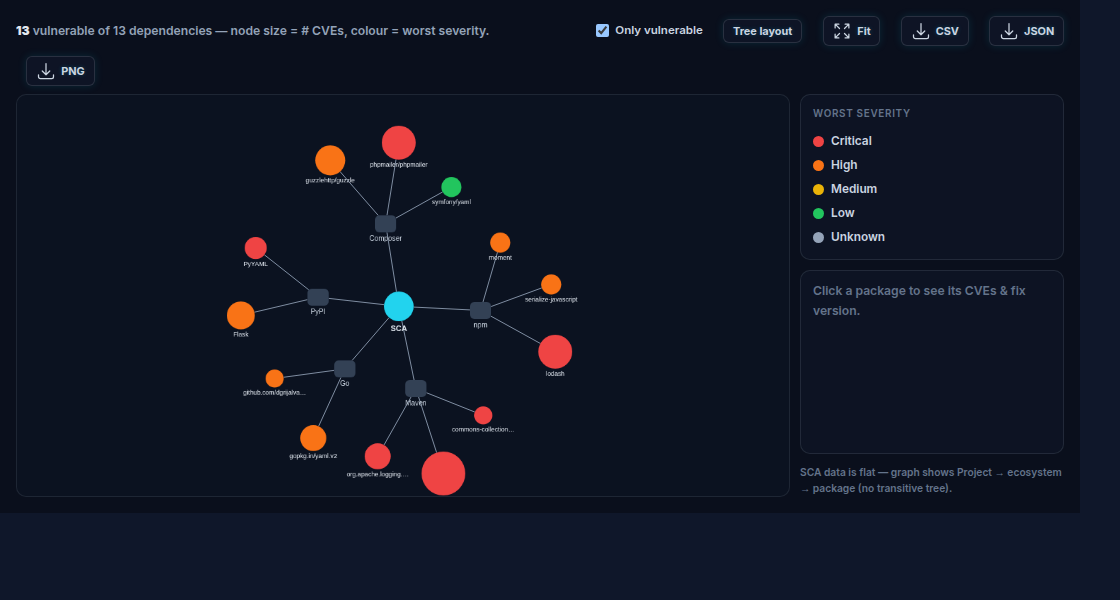Screen dimensions: 1120x600
Task: Select the Flask package node
Action: pos(241,316)
